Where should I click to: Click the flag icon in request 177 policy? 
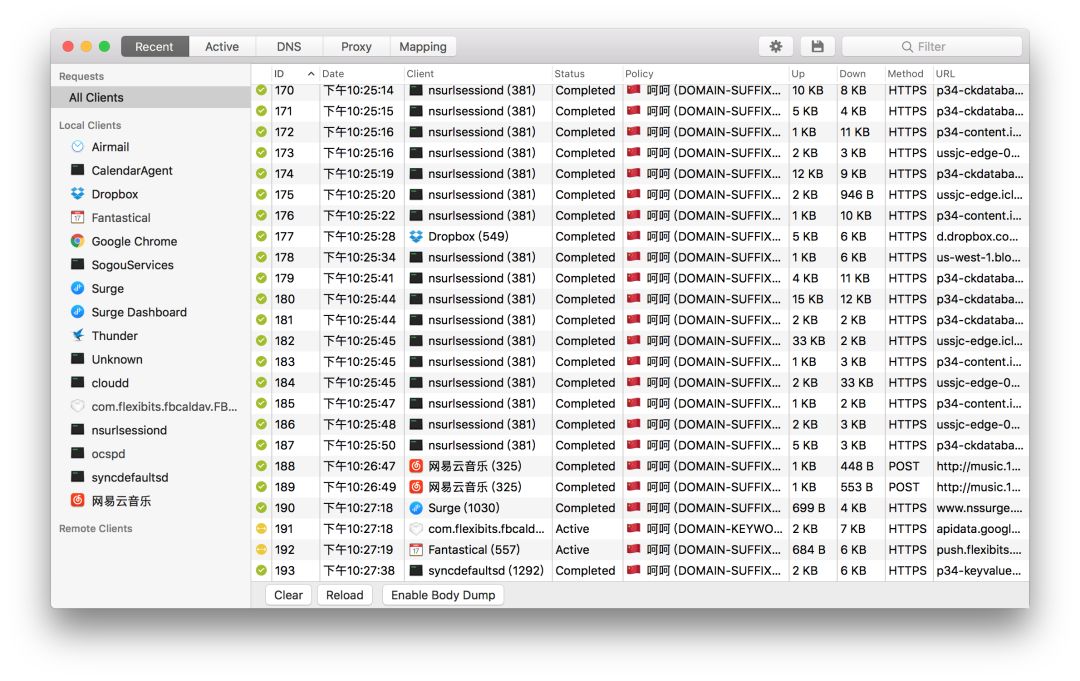pyautogui.click(x=634, y=236)
